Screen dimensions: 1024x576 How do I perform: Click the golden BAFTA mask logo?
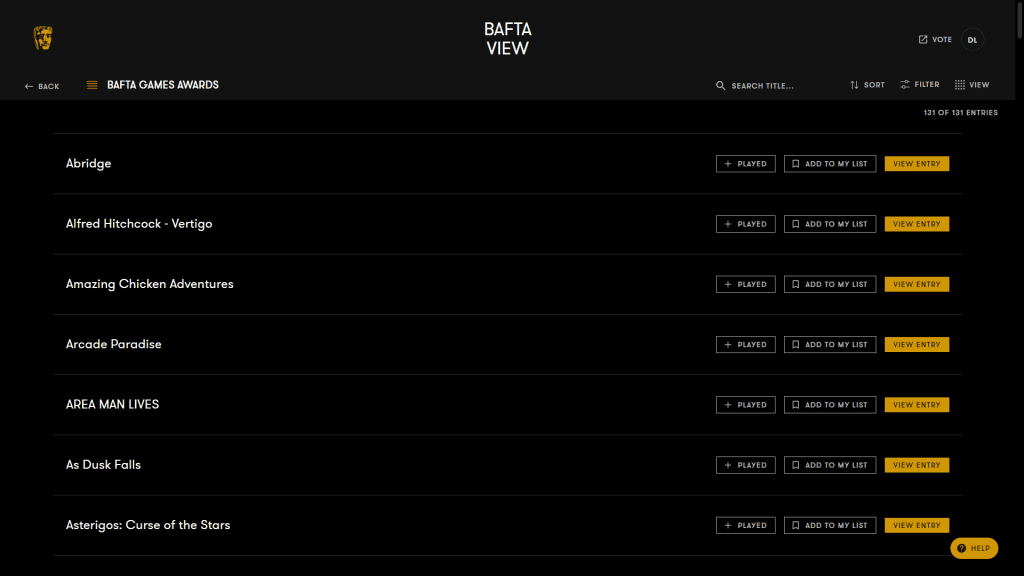(43, 38)
